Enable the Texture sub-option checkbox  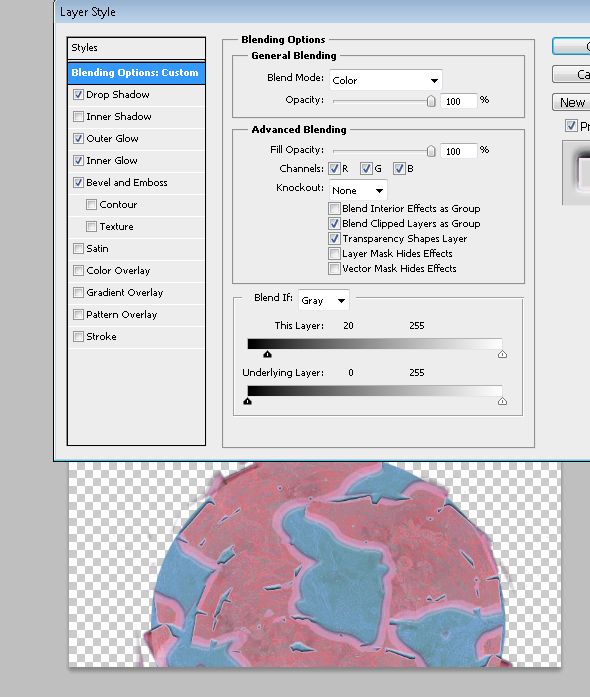click(x=91, y=227)
